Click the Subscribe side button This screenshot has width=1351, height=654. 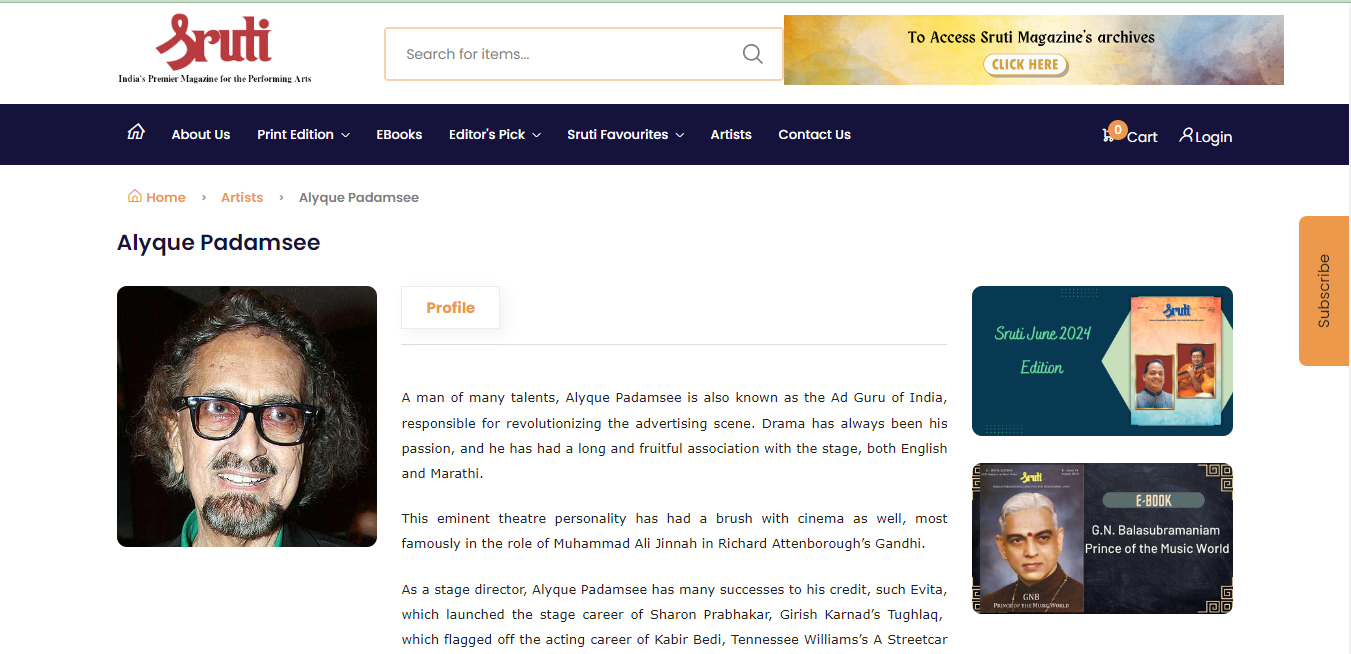click(x=1324, y=291)
